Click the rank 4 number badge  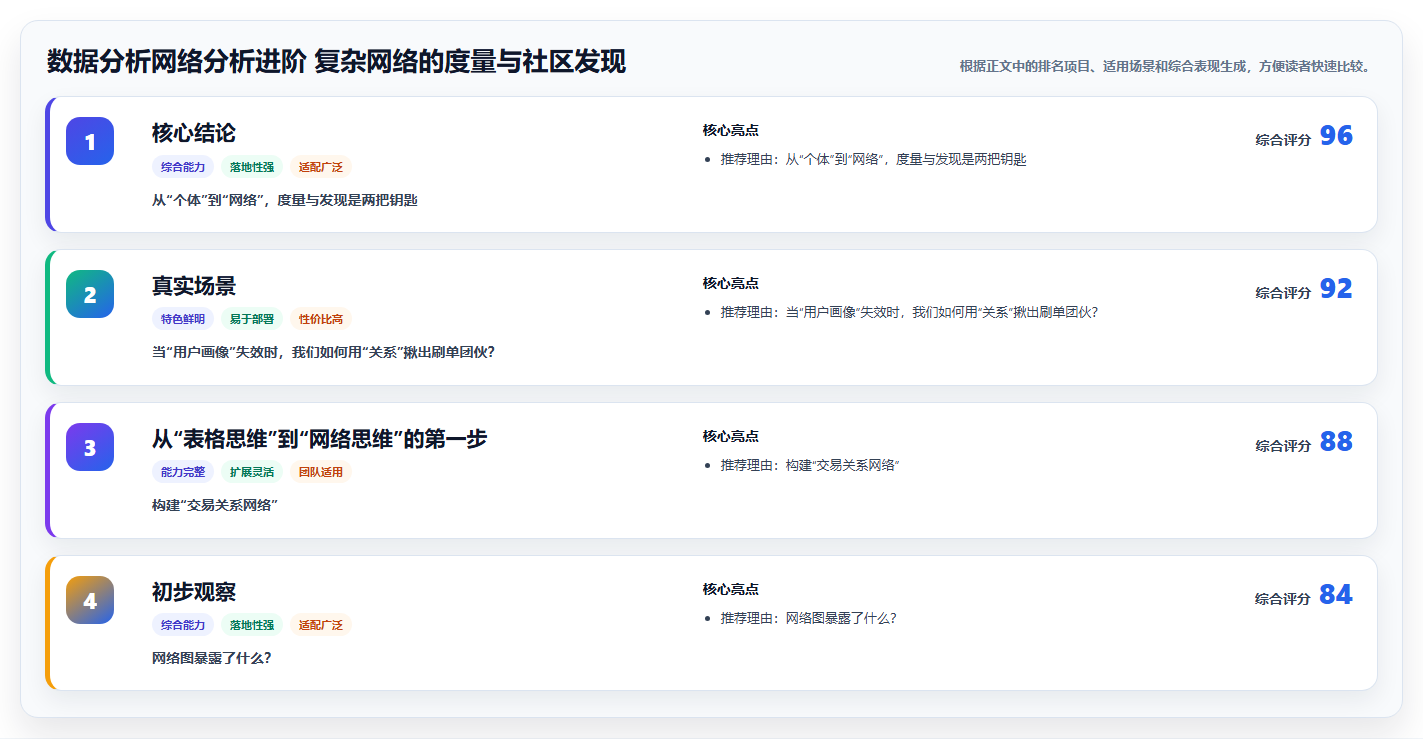click(x=90, y=600)
